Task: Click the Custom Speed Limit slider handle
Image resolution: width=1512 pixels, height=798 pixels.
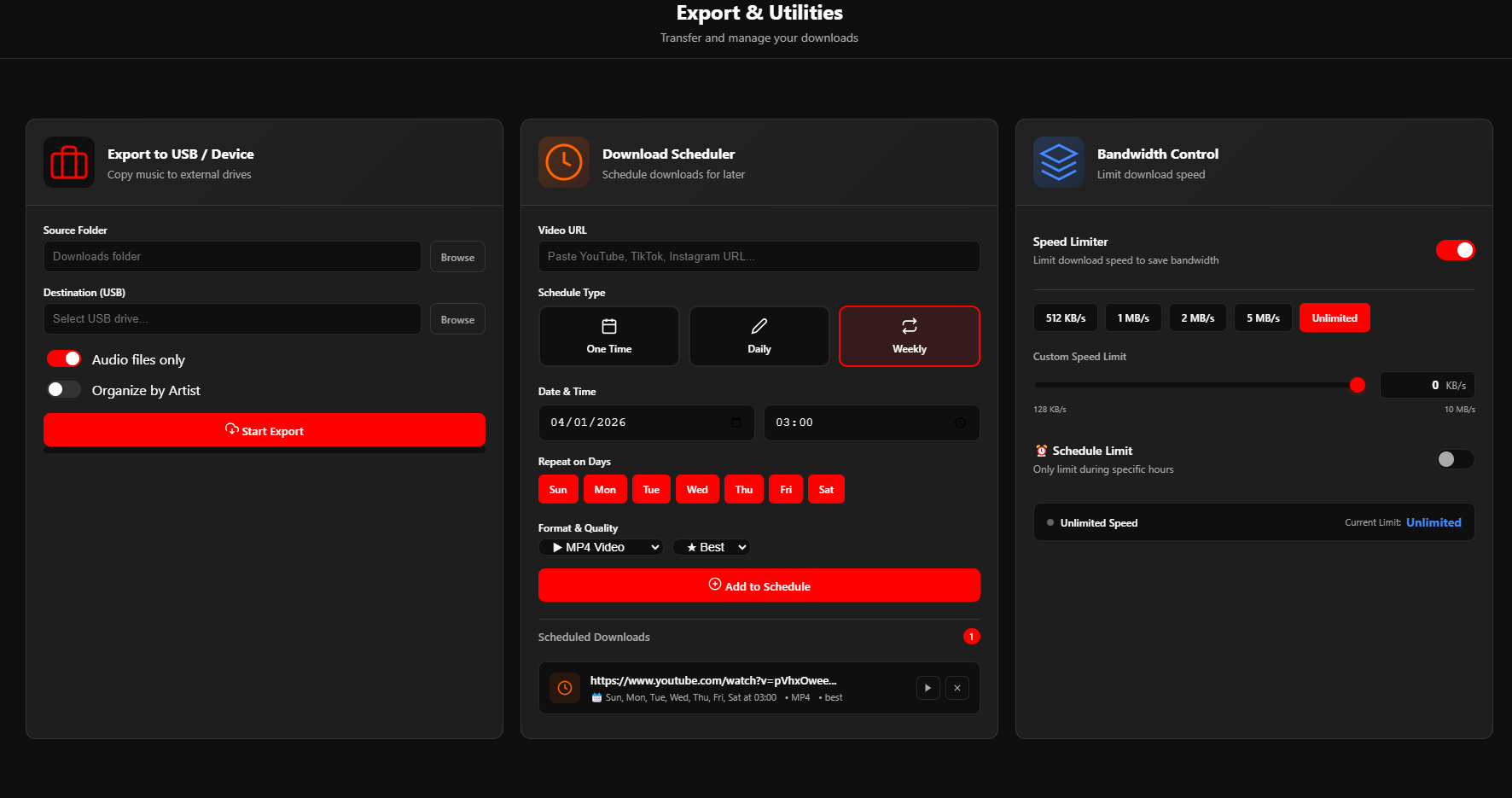Action: [1357, 385]
